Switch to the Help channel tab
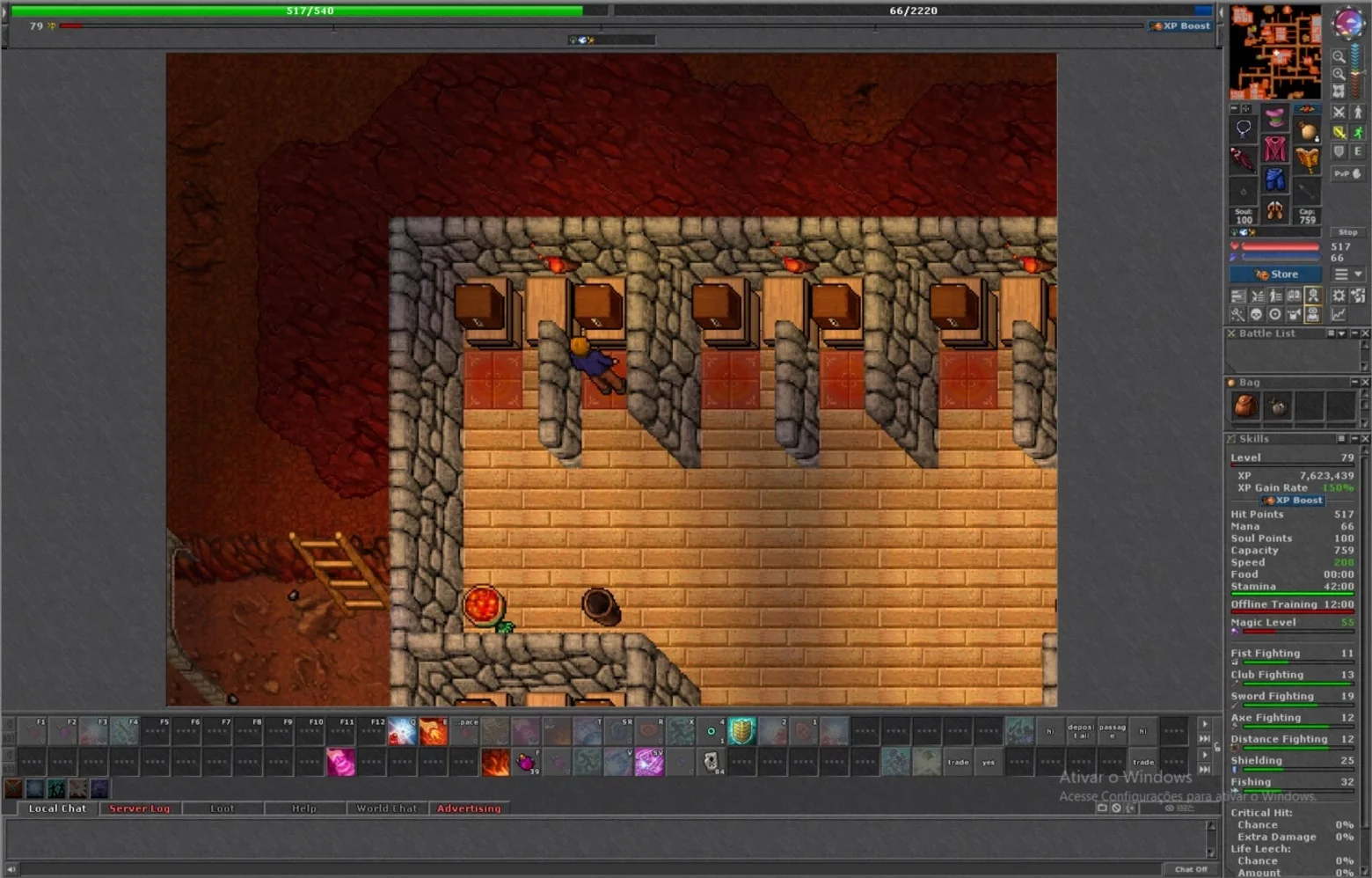Viewport: 1372px width, 878px height. pos(304,808)
